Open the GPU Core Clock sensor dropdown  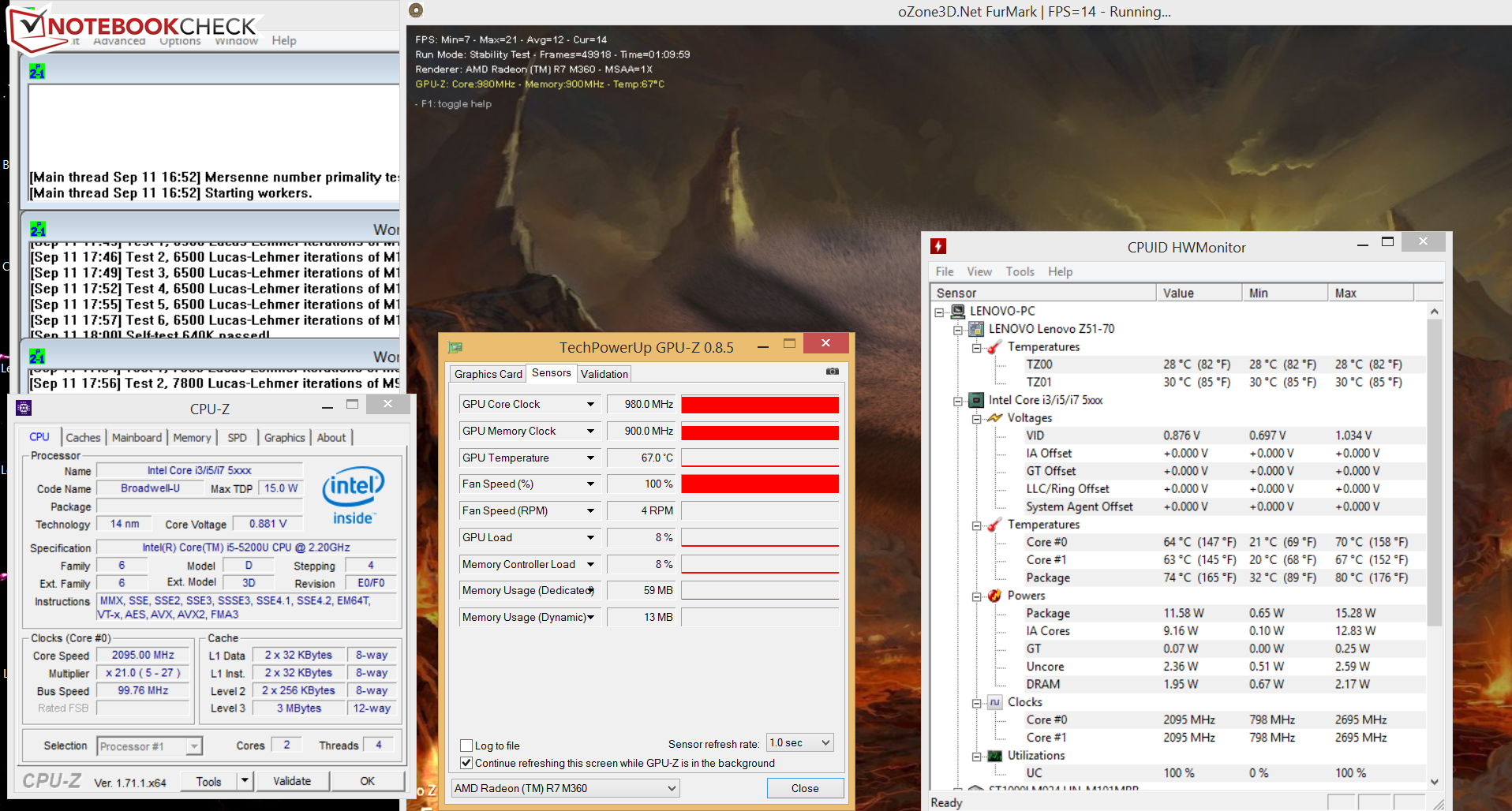590,404
